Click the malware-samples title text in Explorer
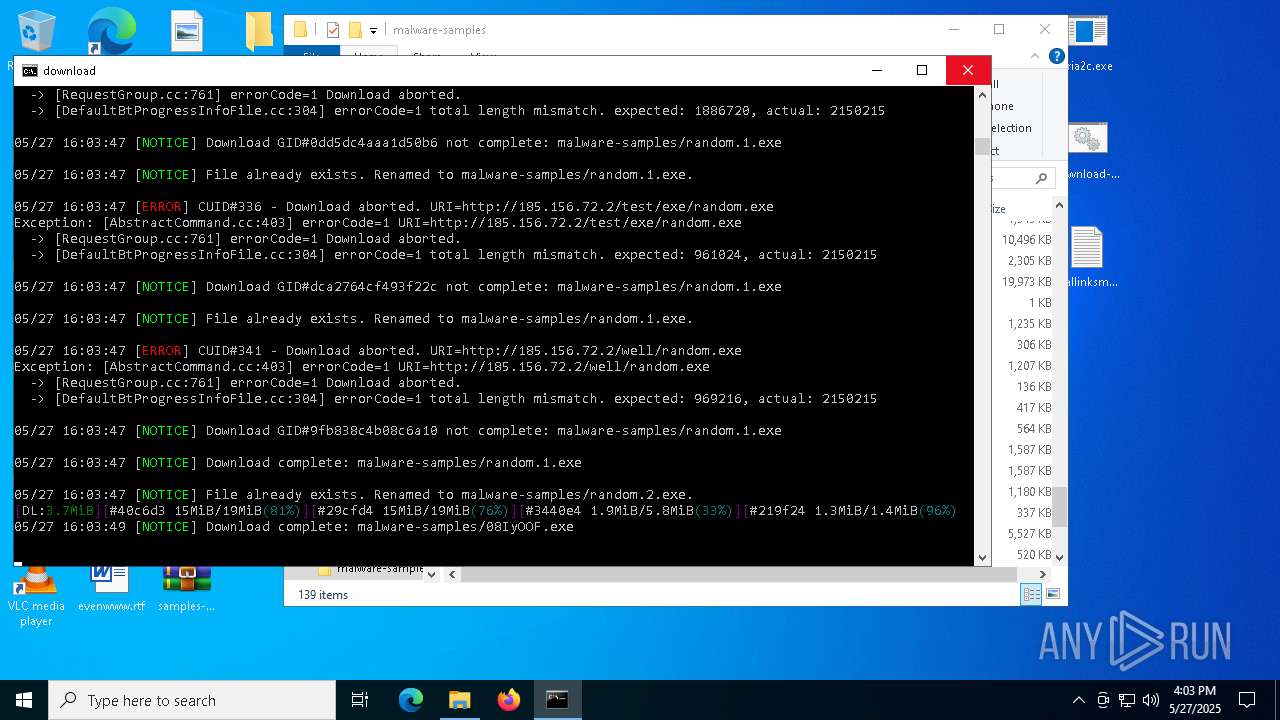Screen dimensions: 1280x720 tap(439, 30)
